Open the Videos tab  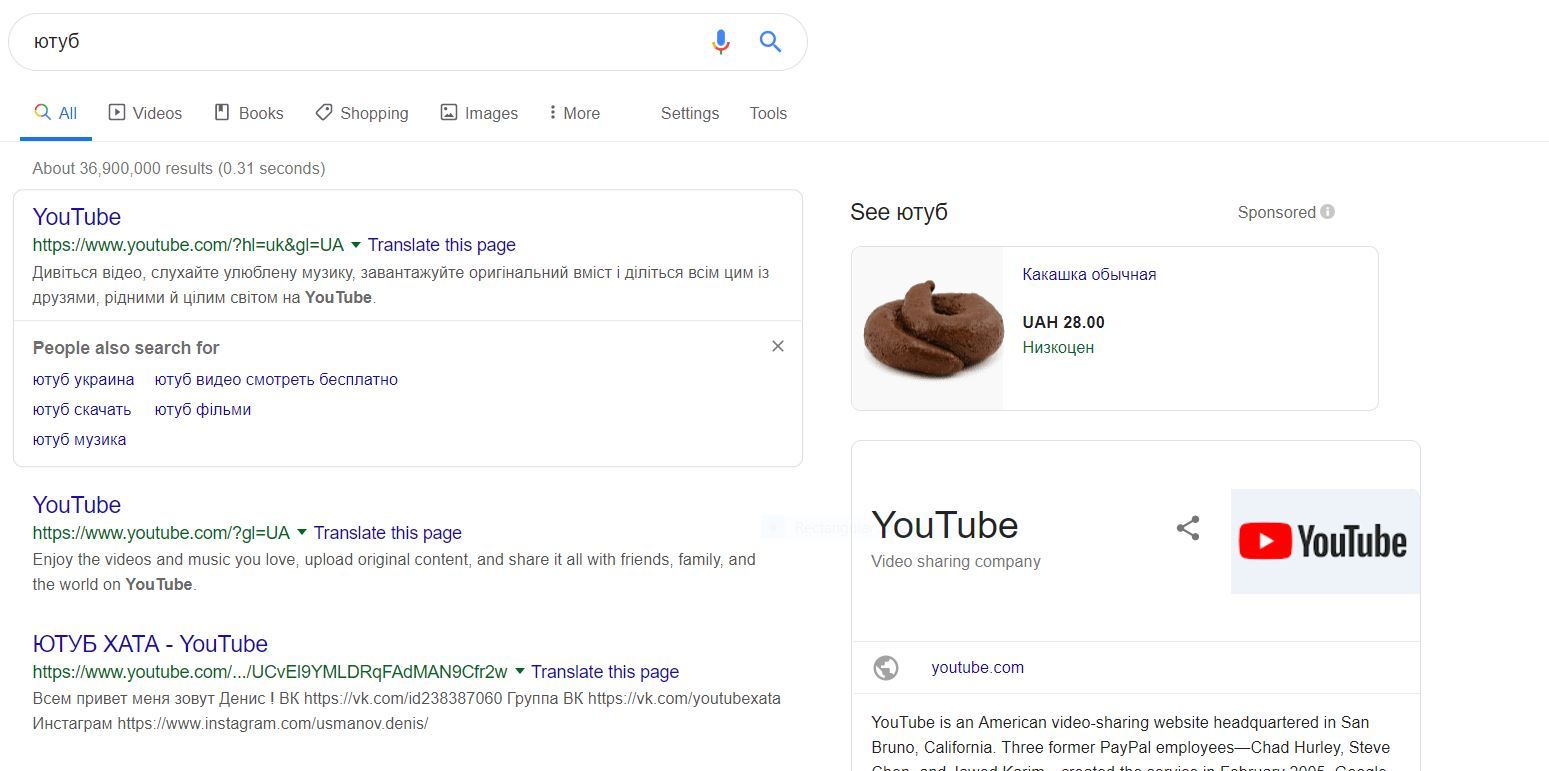pyautogui.click(x=145, y=113)
